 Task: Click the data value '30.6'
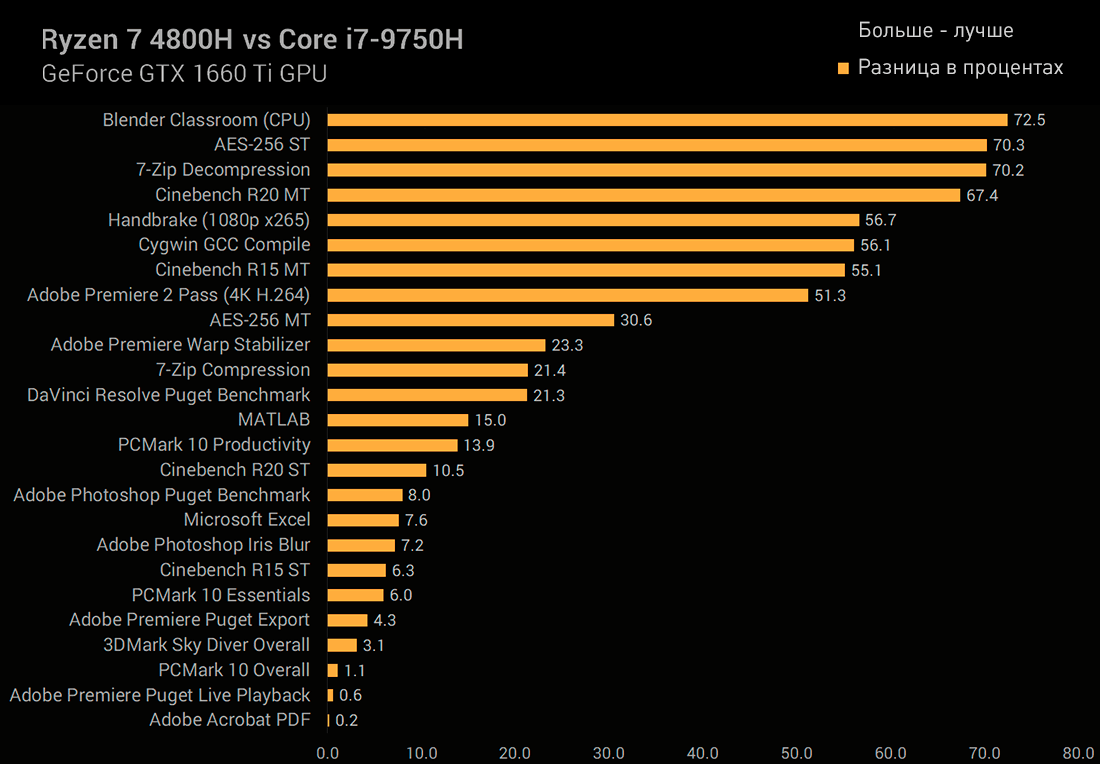coord(636,320)
